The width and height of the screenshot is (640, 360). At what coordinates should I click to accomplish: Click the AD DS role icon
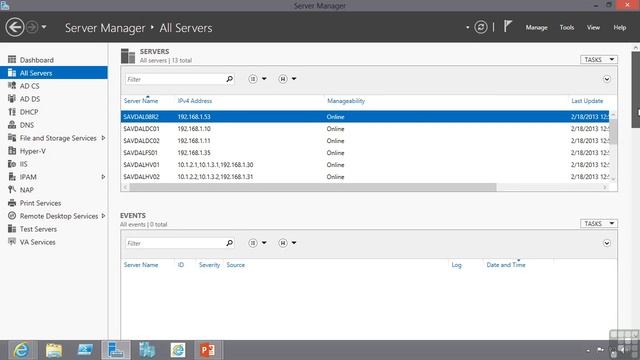tap(12, 99)
